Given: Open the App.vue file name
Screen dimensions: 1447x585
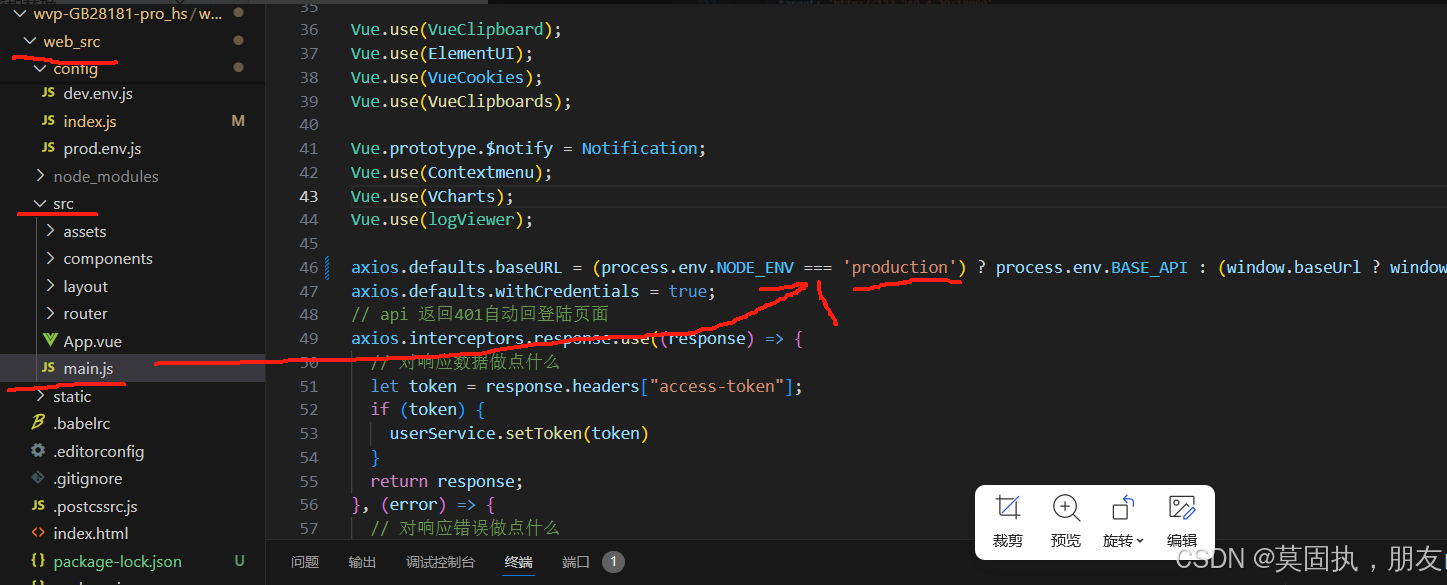Looking at the screenshot, I should click(x=93, y=341).
